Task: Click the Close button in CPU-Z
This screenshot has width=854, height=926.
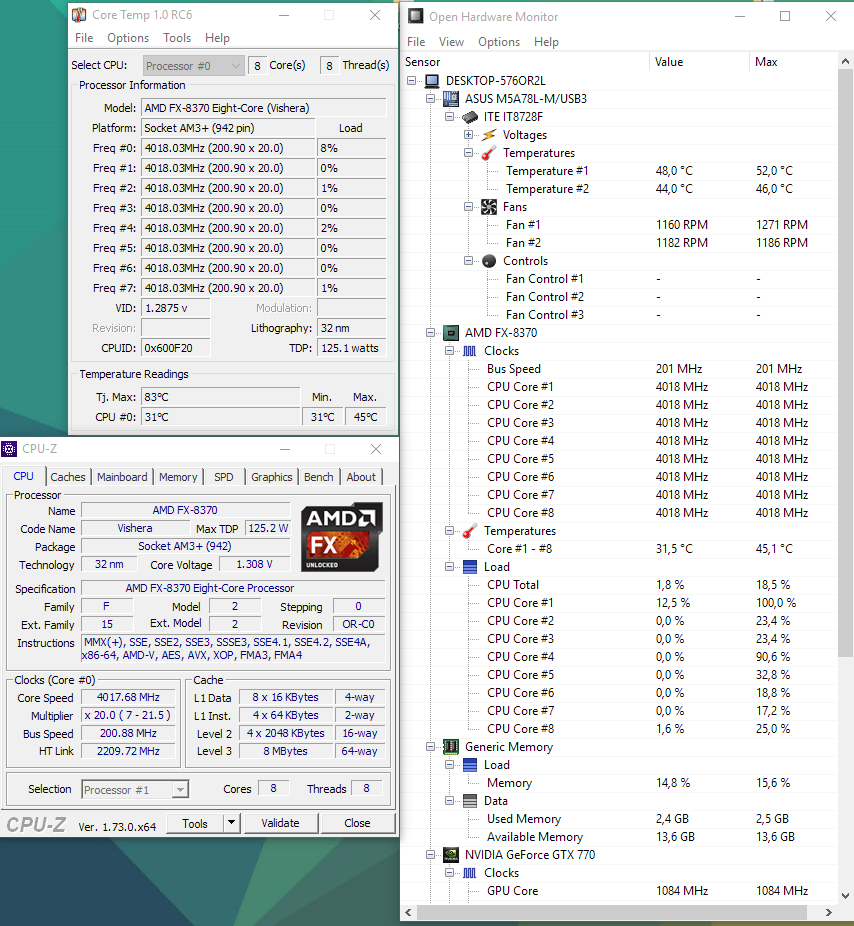Action: click(357, 823)
